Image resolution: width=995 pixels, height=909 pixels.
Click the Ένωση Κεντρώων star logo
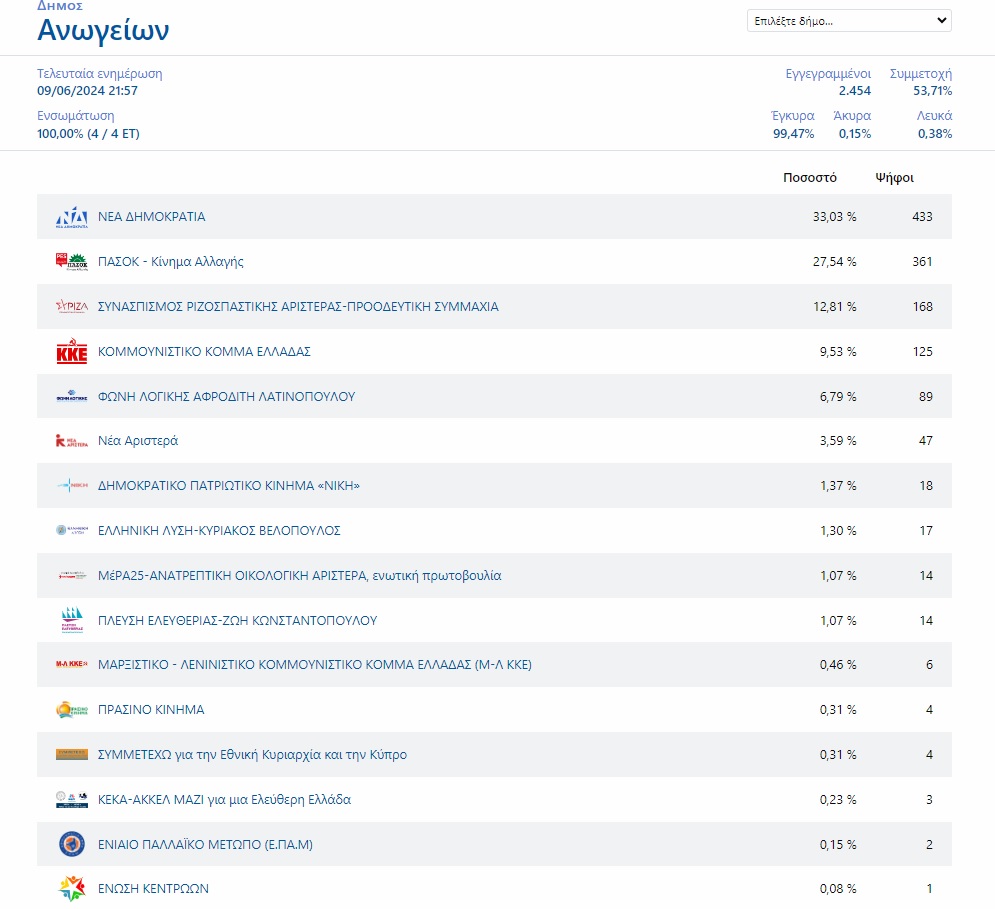coord(72,889)
